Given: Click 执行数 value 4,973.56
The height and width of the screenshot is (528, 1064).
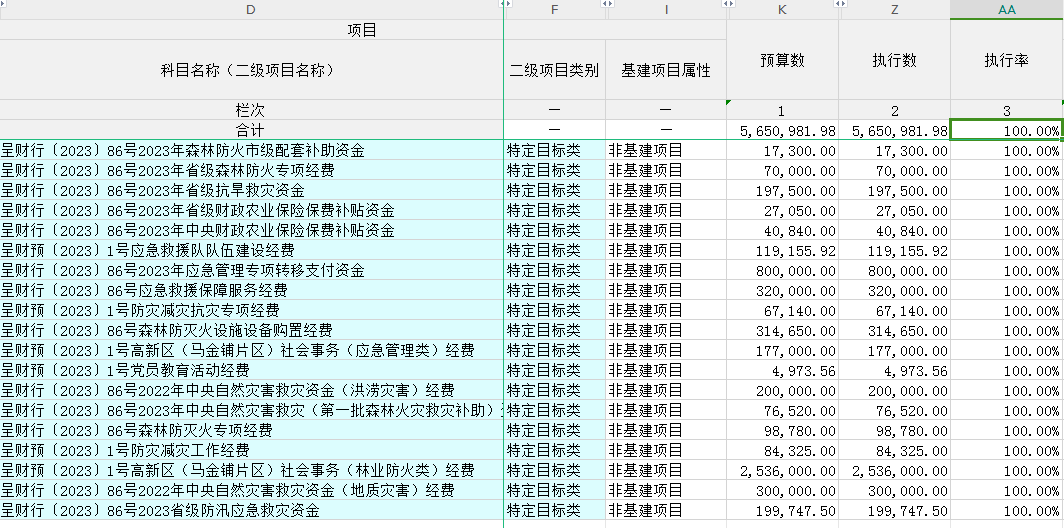Looking at the screenshot, I should click(x=894, y=371).
